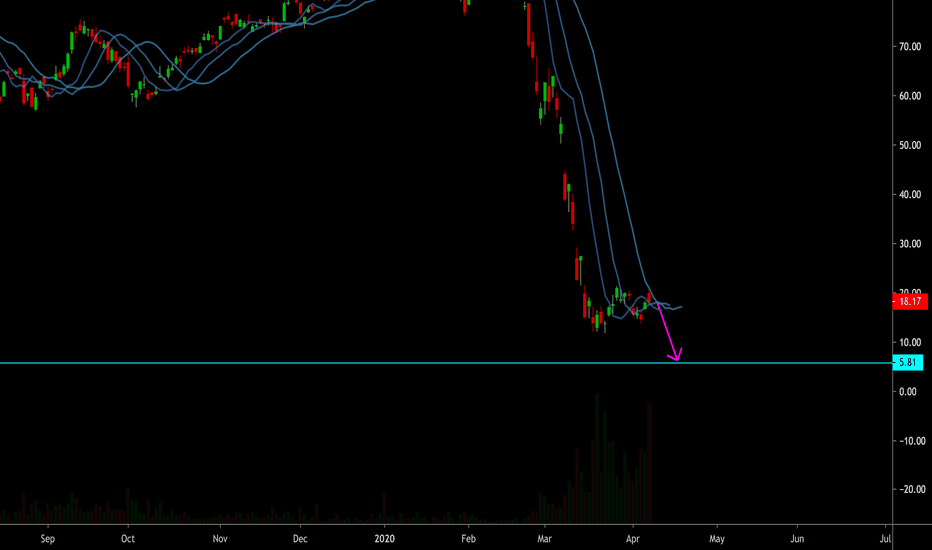
Task: Click the Jun label on time axis
Action: 797,539
